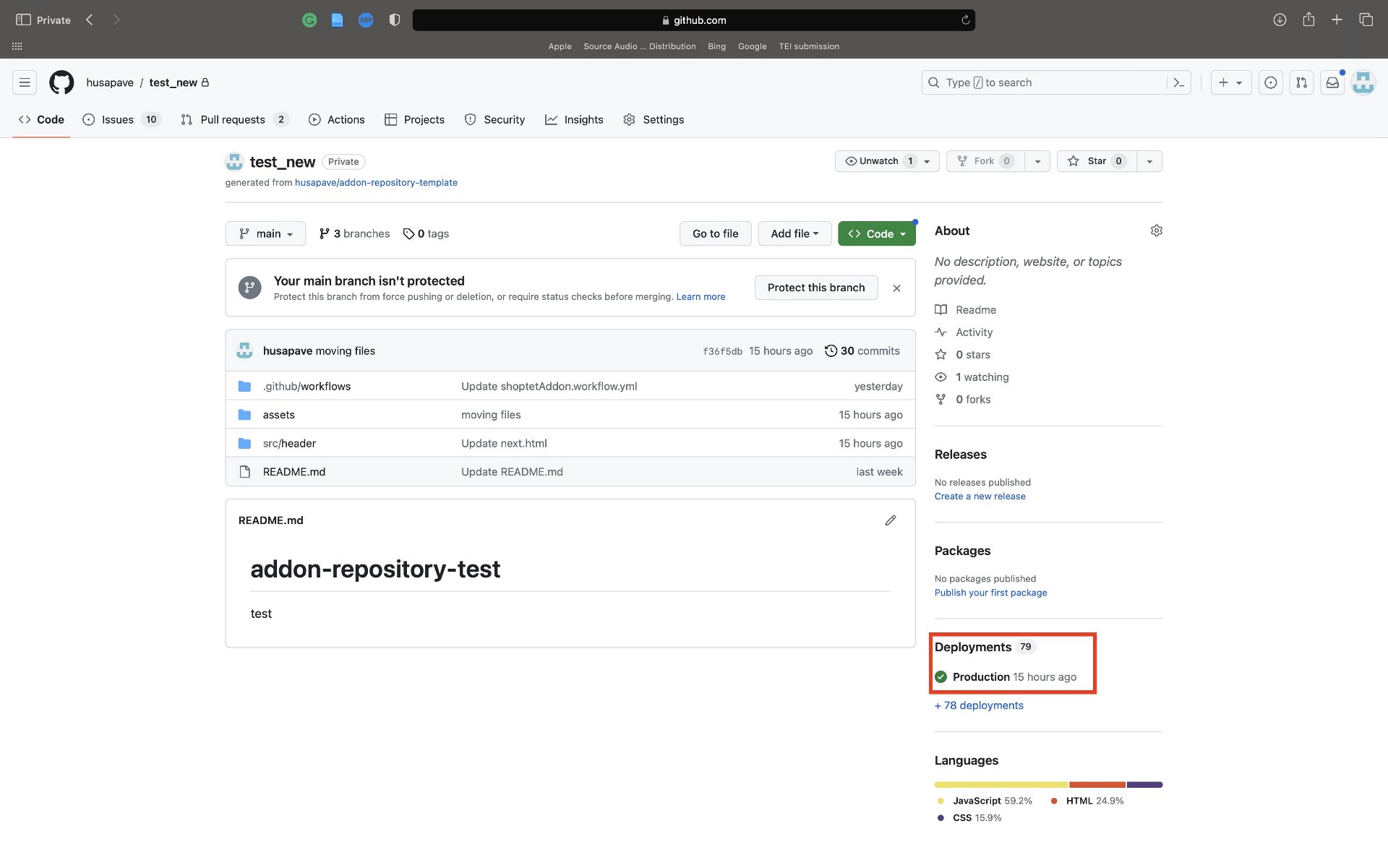Click Protect this branch button

[x=816, y=287]
